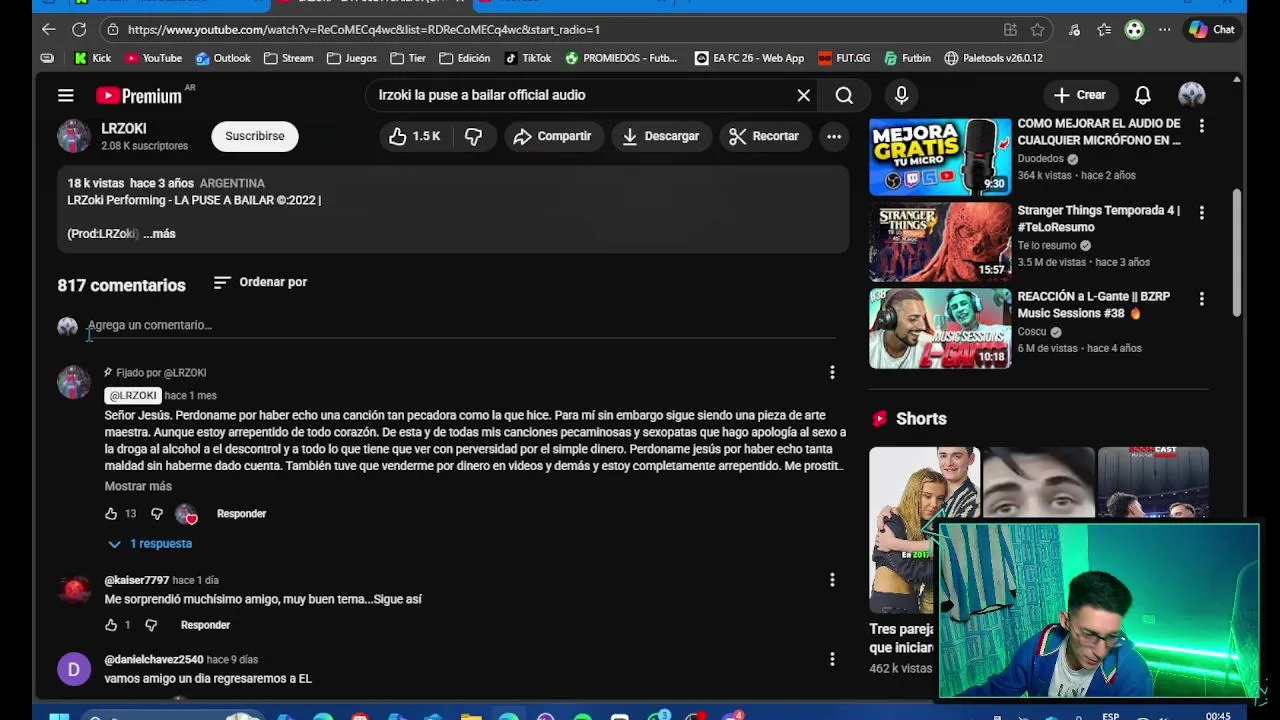Like the comment by @kaiser7797
The image size is (1280, 720).
pos(111,625)
